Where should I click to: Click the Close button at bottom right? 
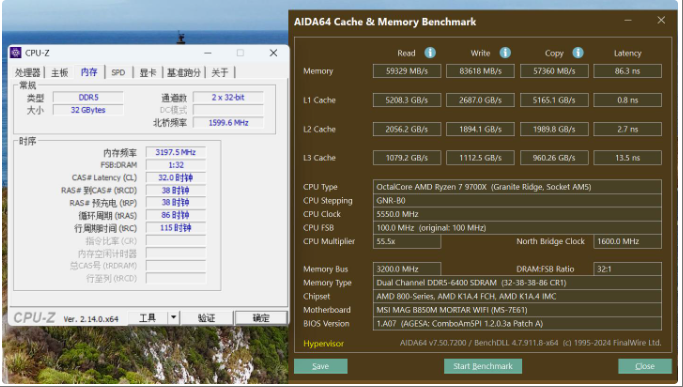[x=645, y=366]
